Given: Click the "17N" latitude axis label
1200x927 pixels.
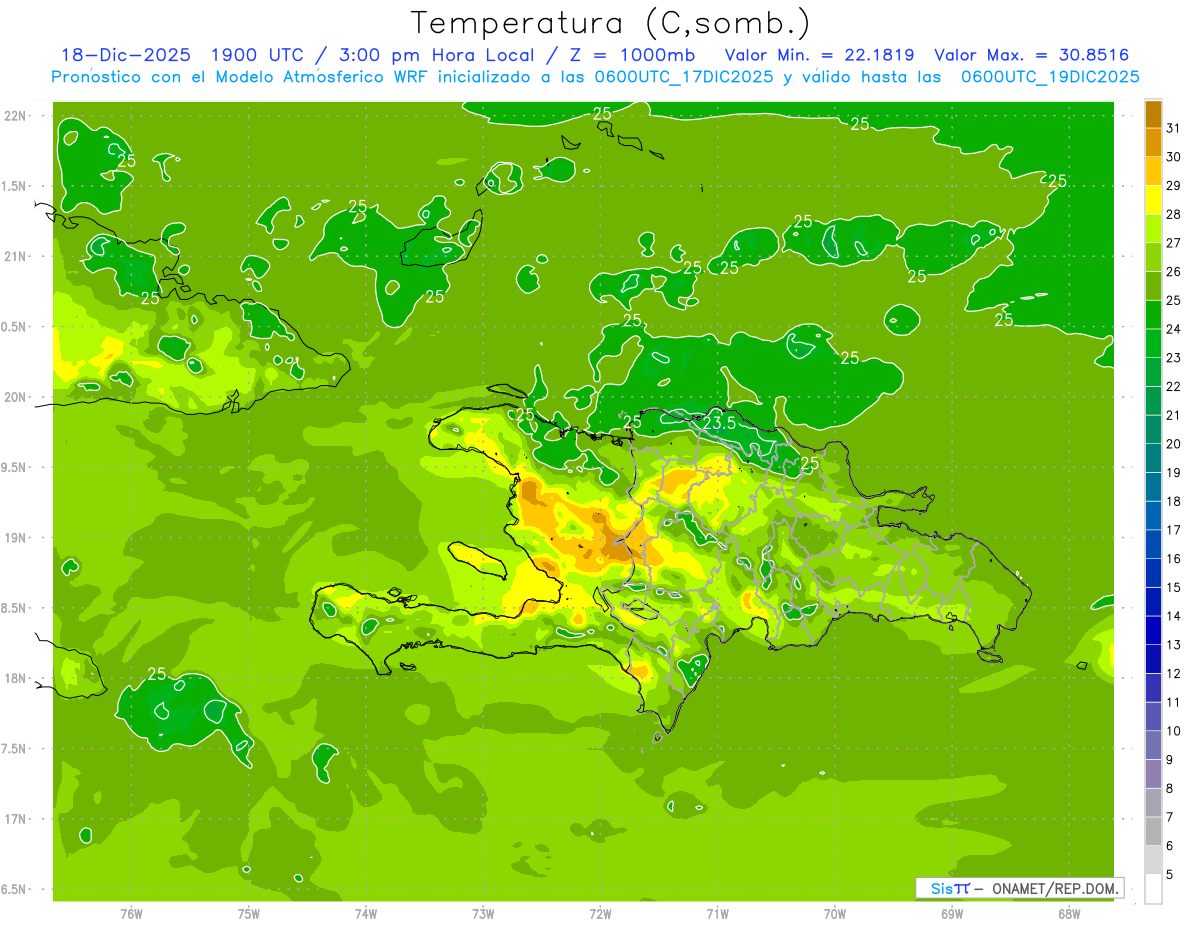Looking at the screenshot, I should pos(15,819).
